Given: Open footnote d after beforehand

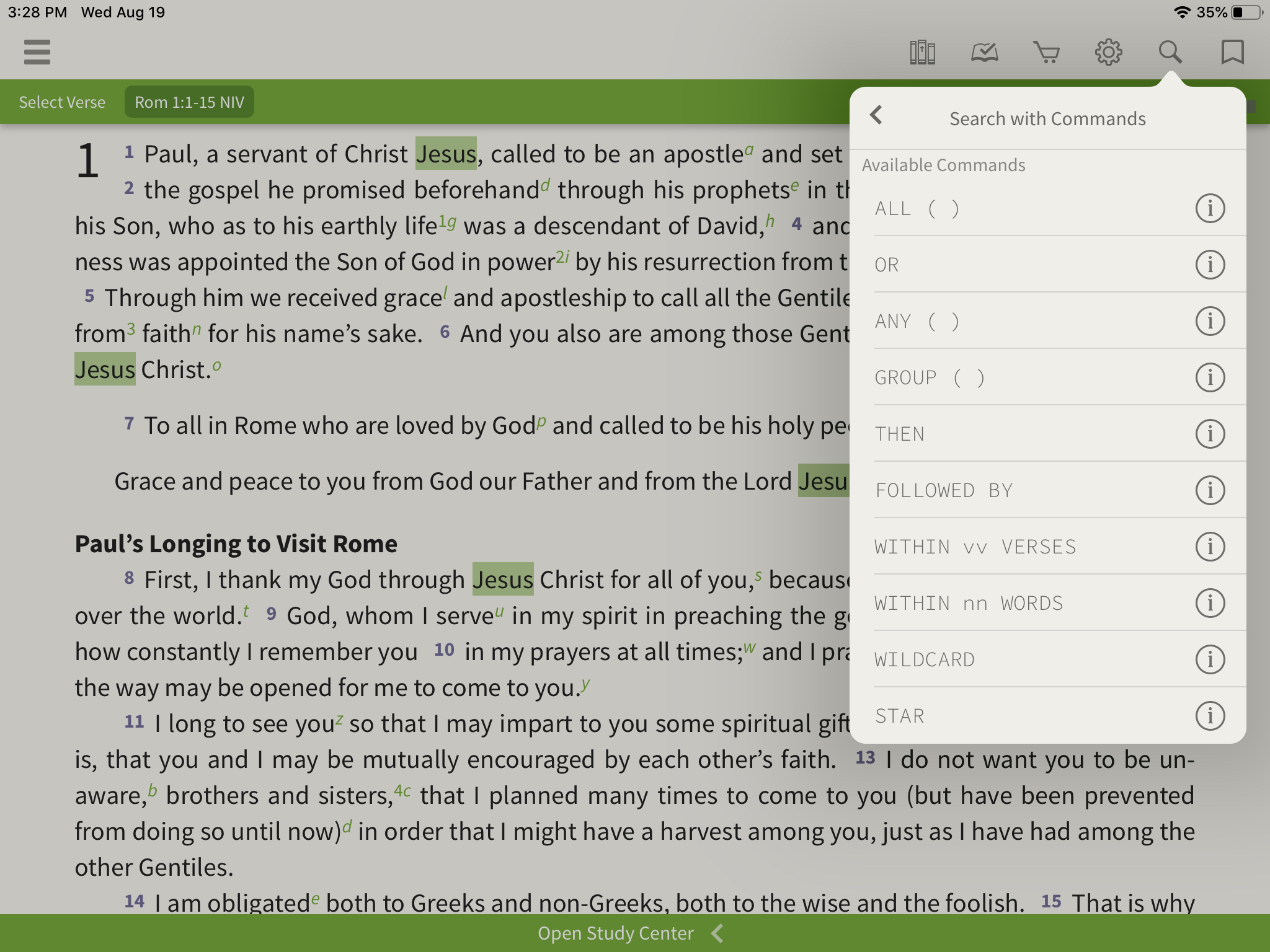Looking at the screenshot, I should [x=545, y=185].
